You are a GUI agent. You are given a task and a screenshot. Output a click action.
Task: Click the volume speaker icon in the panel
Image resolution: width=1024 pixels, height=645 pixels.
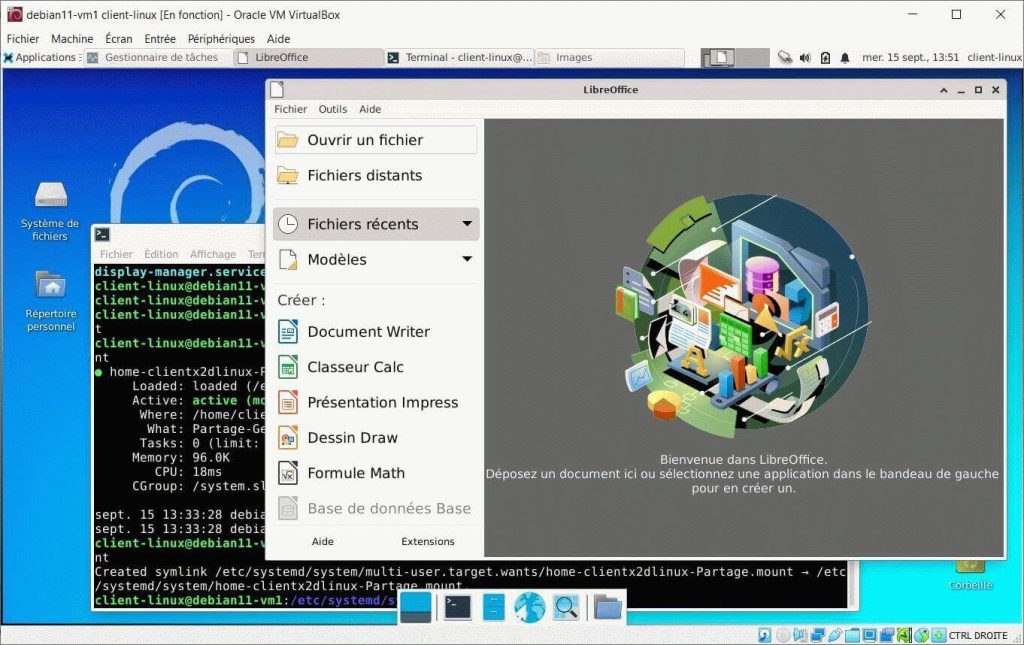pos(805,57)
